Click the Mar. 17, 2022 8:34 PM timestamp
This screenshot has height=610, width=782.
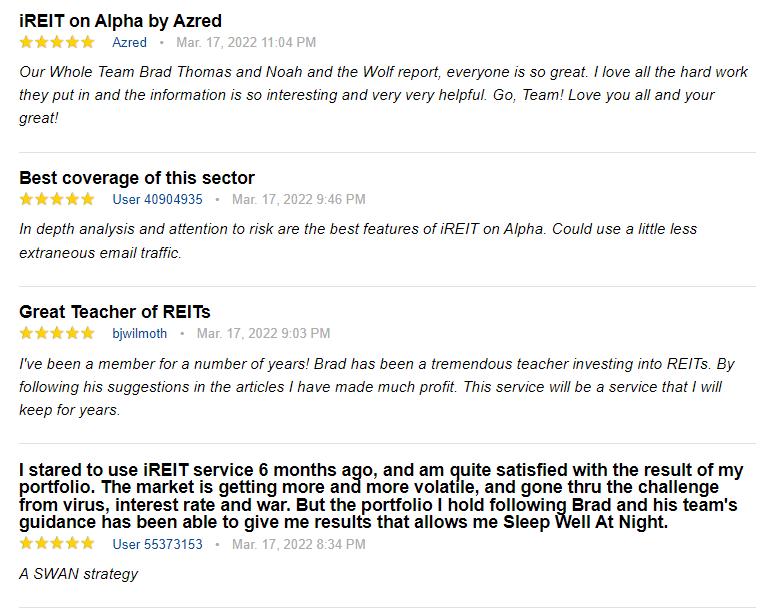(x=298, y=544)
